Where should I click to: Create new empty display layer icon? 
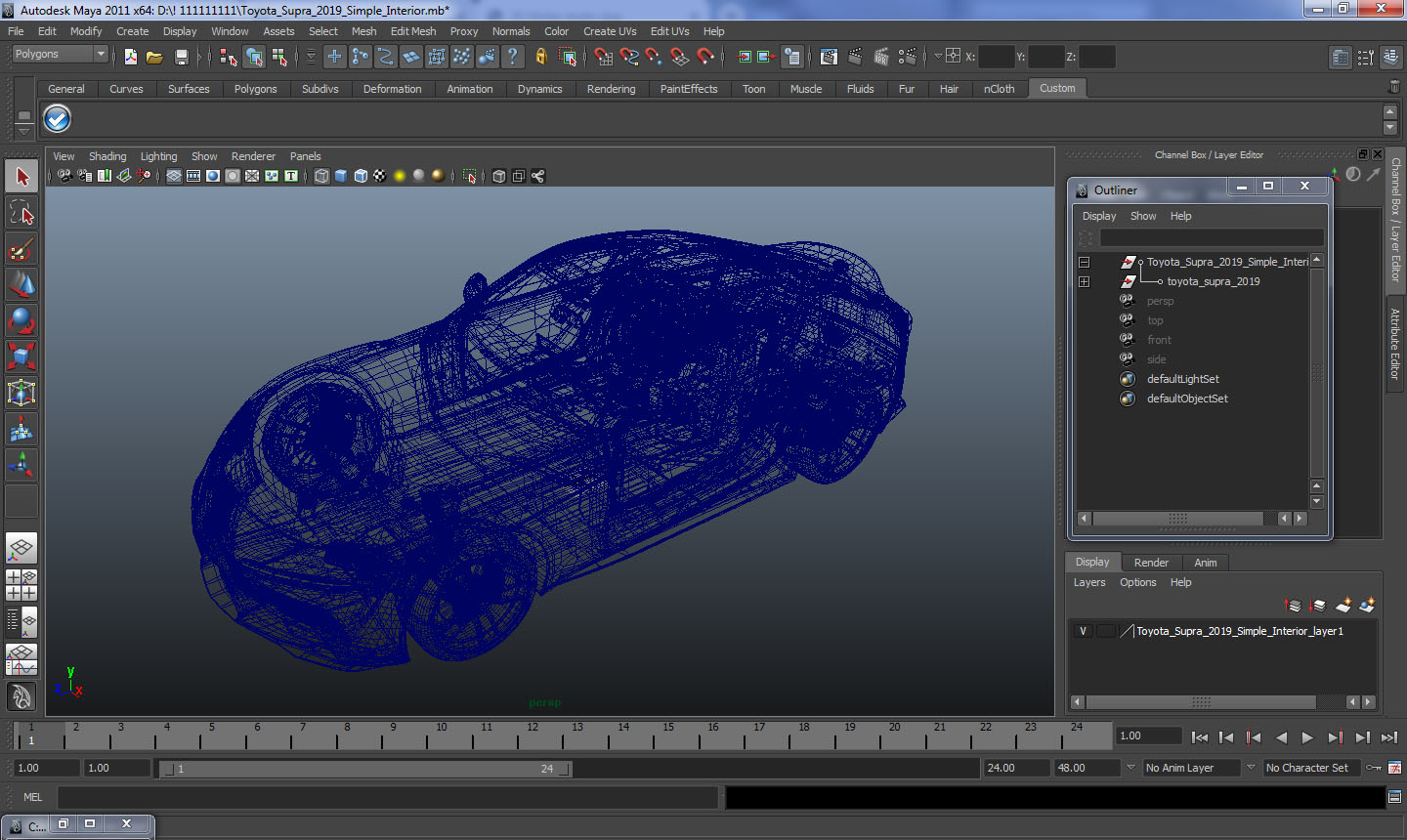pos(1343,606)
